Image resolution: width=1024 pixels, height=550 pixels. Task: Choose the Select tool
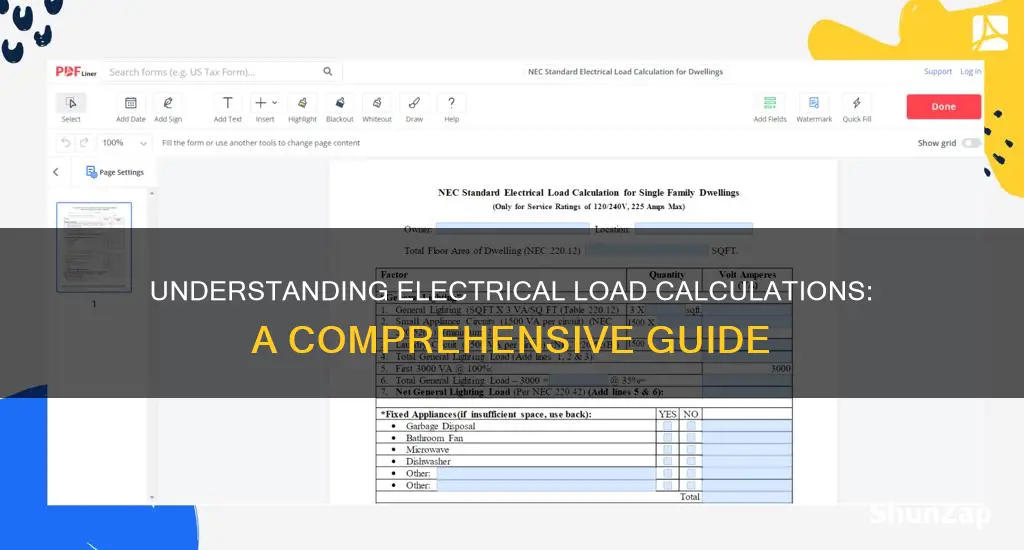[x=71, y=108]
